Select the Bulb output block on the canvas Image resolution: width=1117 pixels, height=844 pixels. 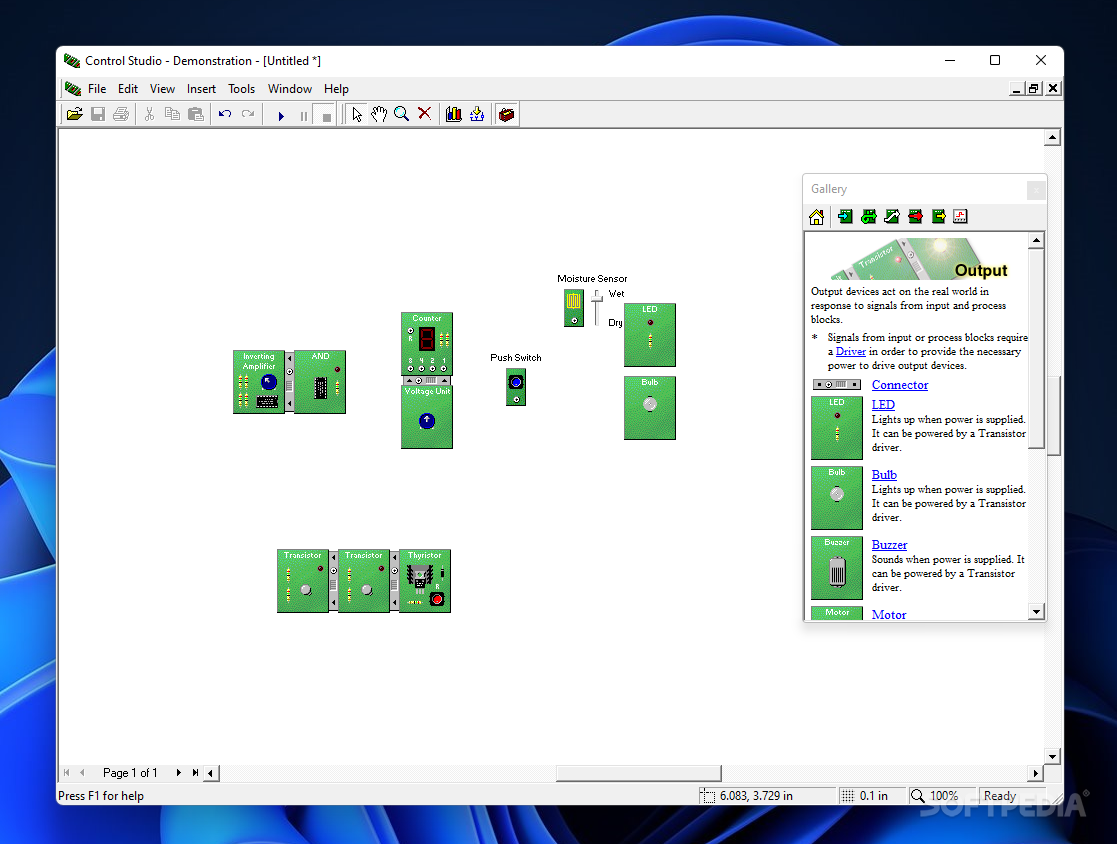[x=650, y=407]
